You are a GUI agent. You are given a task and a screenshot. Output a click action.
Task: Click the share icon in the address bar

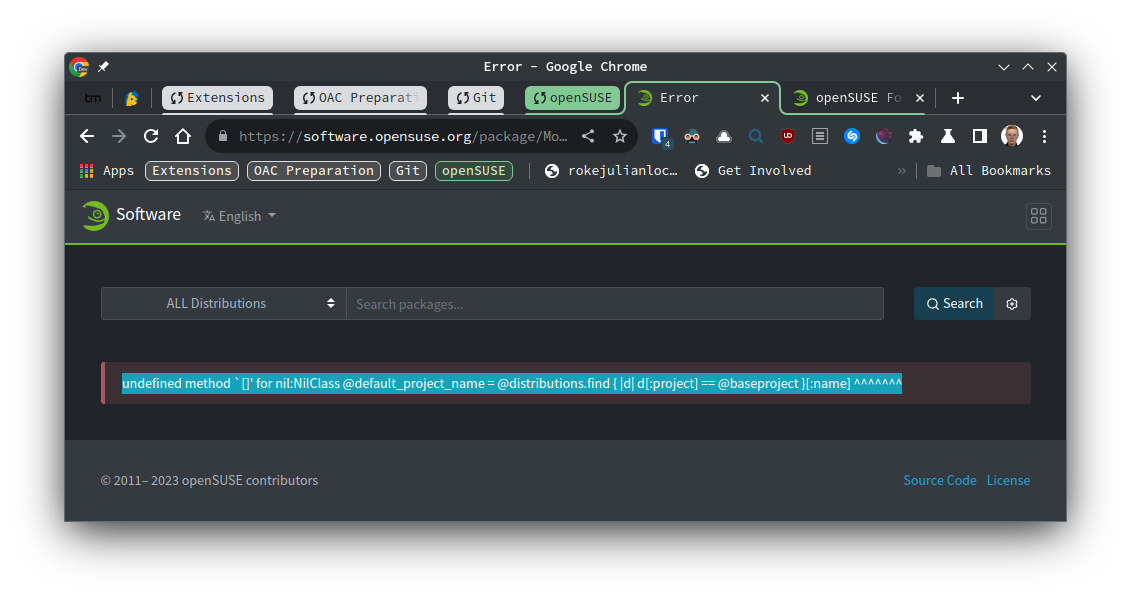tap(588, 136)
